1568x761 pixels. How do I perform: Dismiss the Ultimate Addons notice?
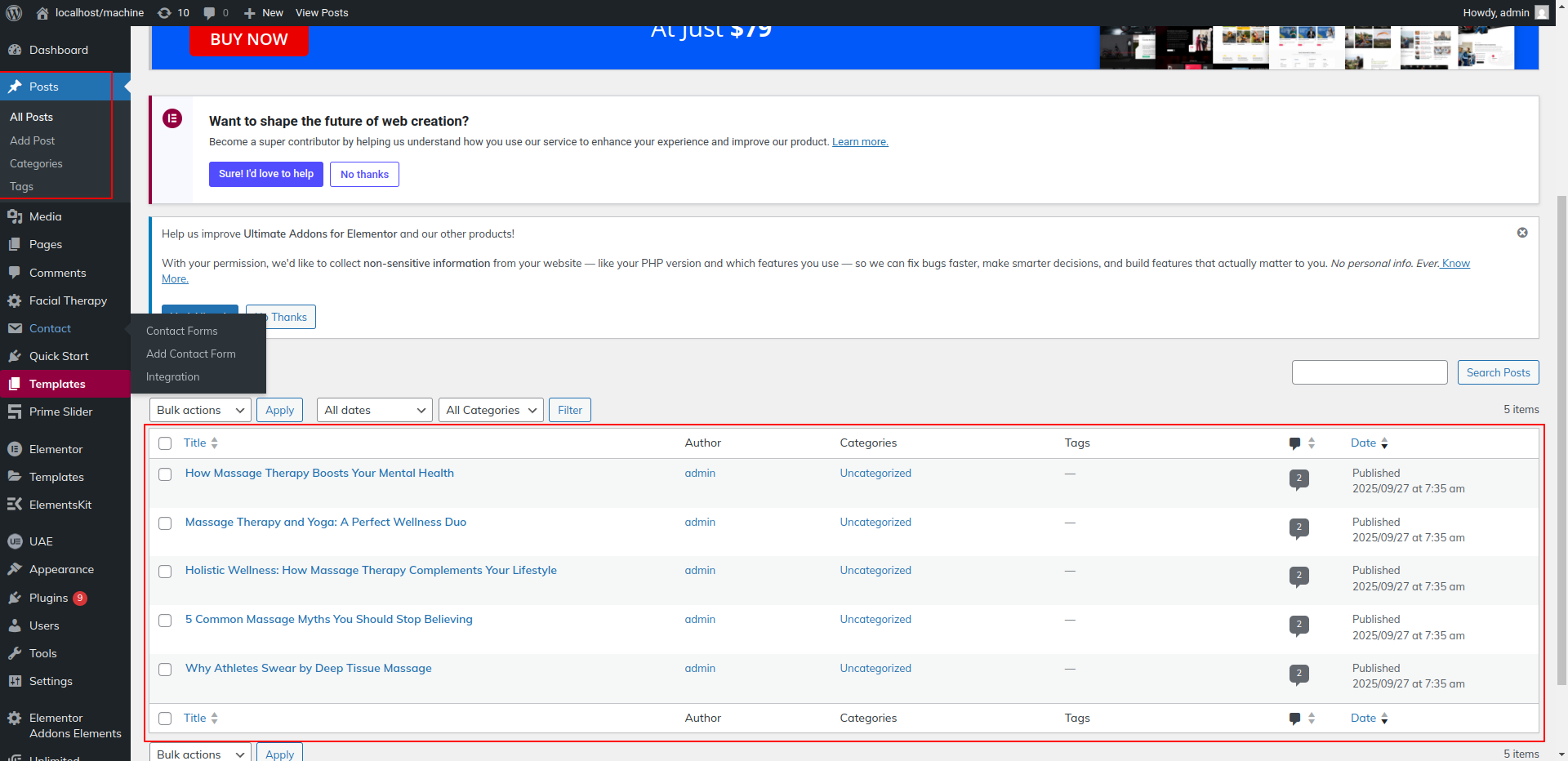1522,233
